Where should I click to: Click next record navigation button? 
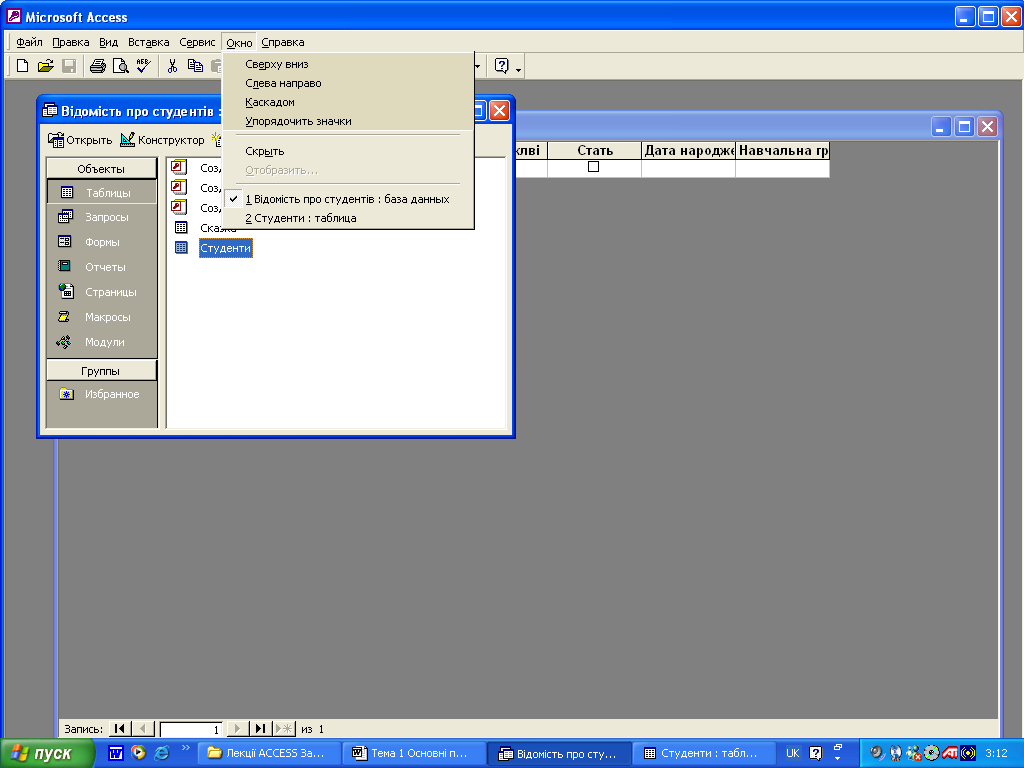pos(237,728)
